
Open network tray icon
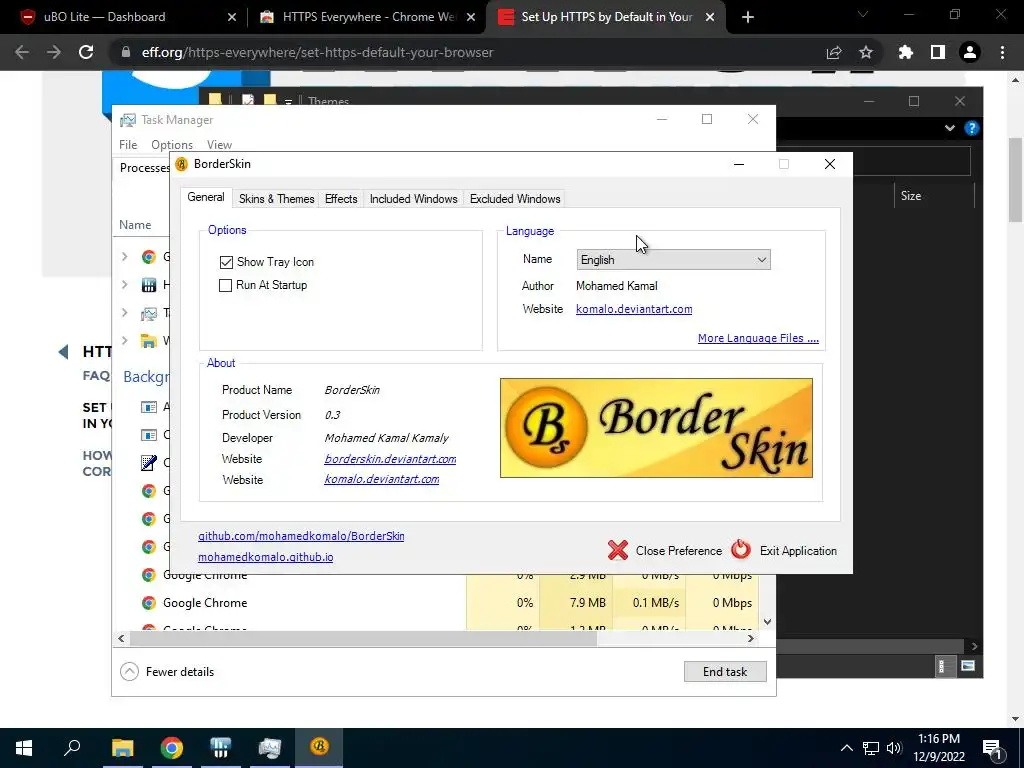point(871,748)
